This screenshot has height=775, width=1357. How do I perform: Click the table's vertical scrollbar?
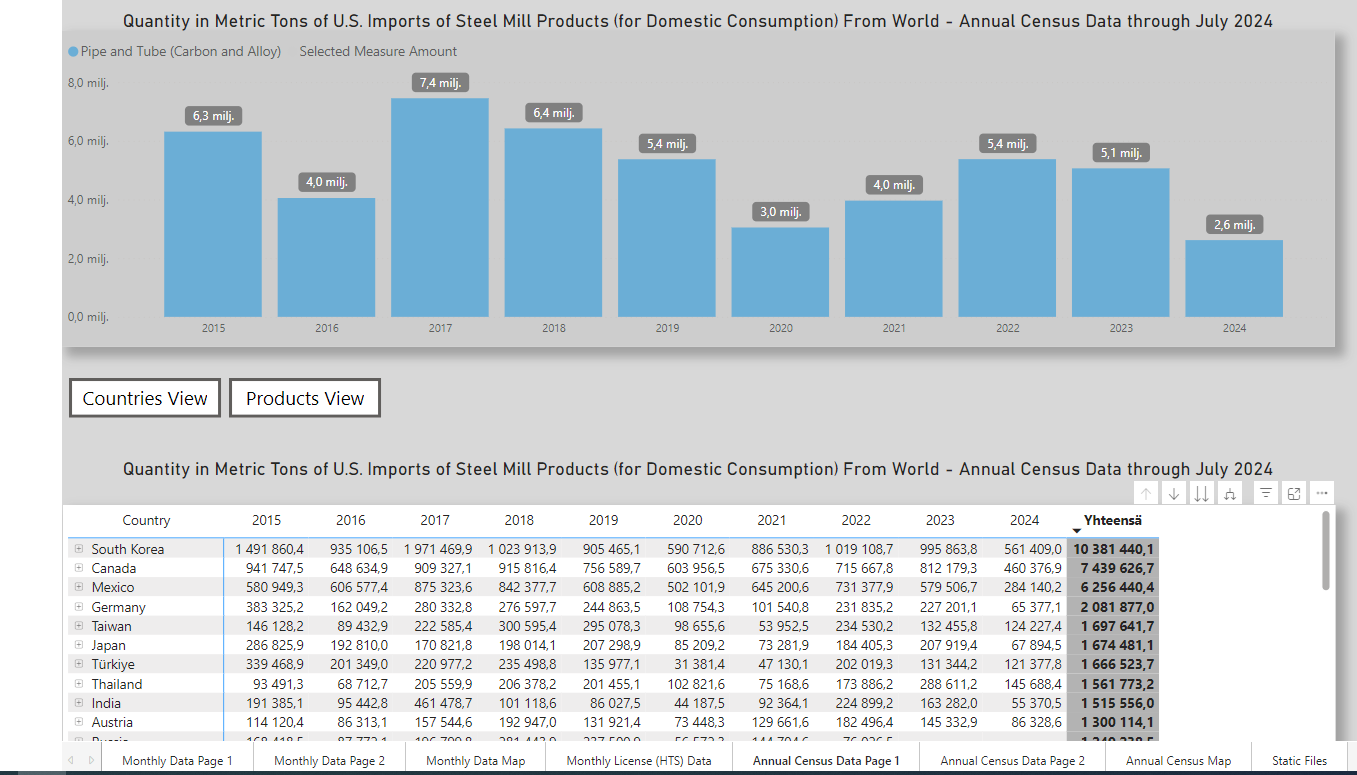[x=1326, y=551]
